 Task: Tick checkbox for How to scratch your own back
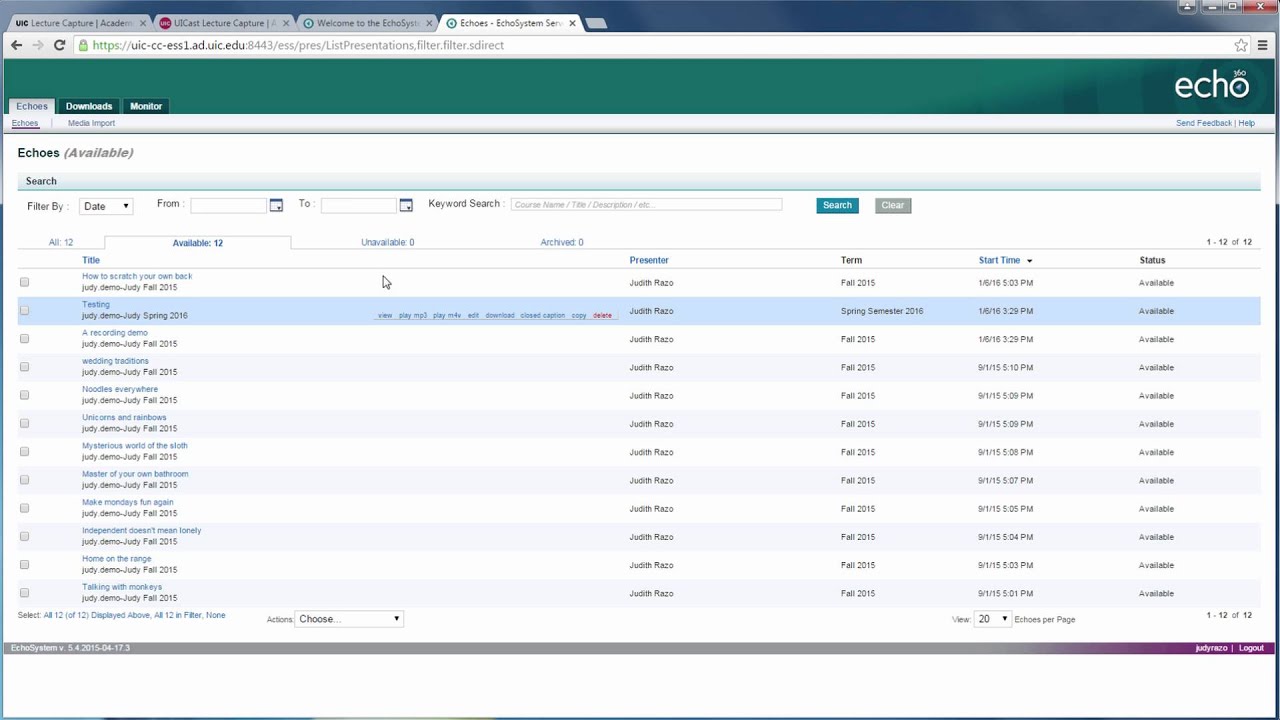pyautogui.click(x=25, y=282)
